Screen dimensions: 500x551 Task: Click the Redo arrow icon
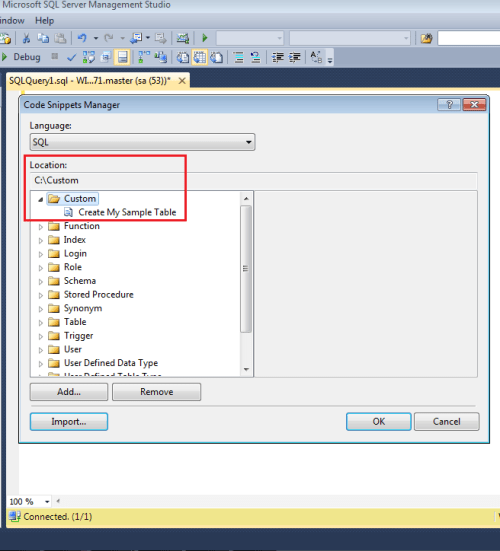pos(109,38)
